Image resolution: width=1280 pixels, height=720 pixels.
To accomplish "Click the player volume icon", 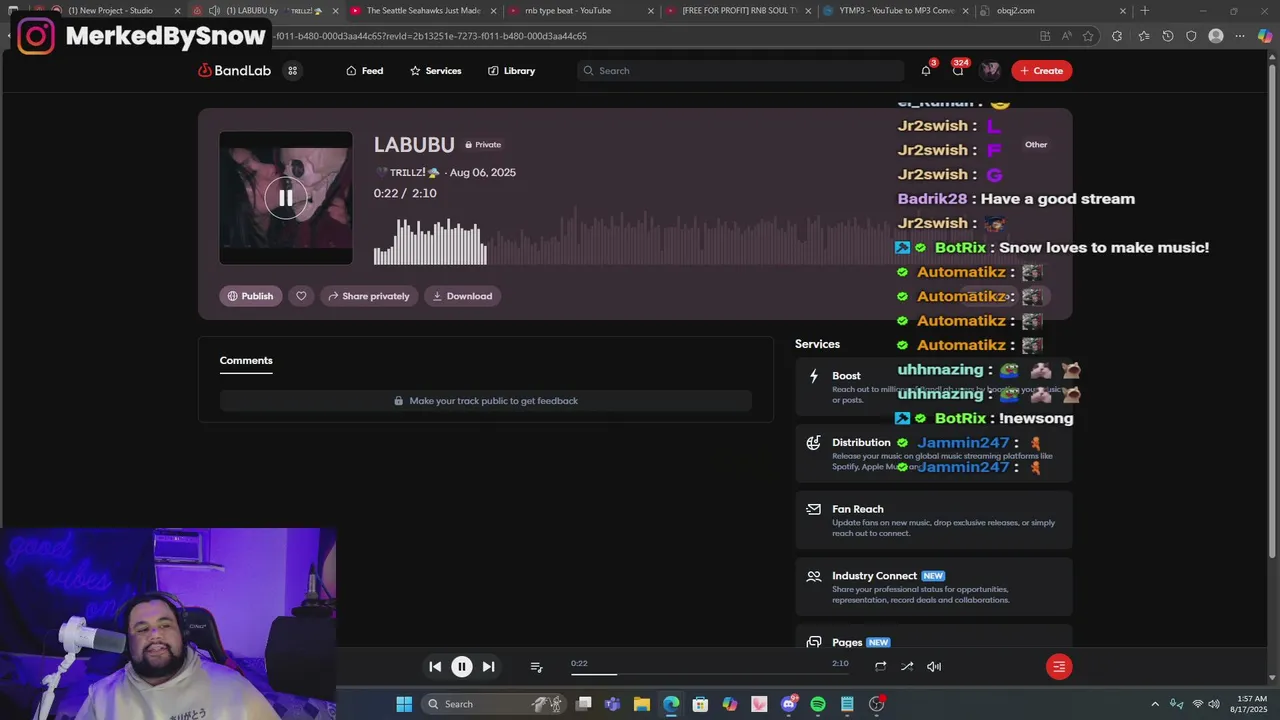I will 934,667.
